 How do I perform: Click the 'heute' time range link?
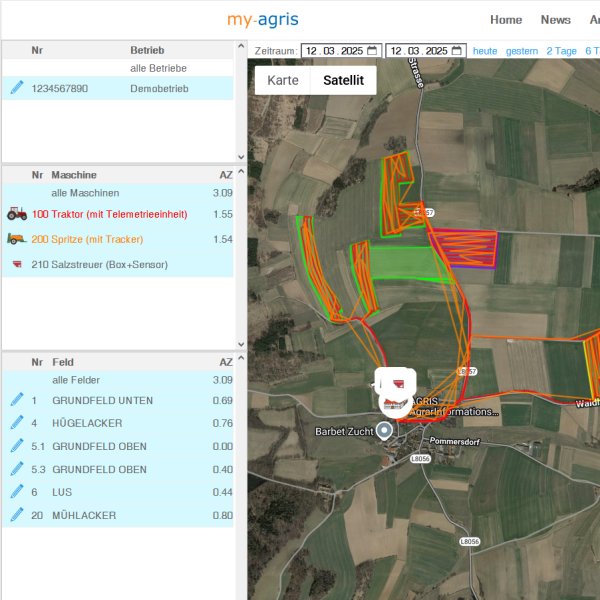(x=485, y=51)
